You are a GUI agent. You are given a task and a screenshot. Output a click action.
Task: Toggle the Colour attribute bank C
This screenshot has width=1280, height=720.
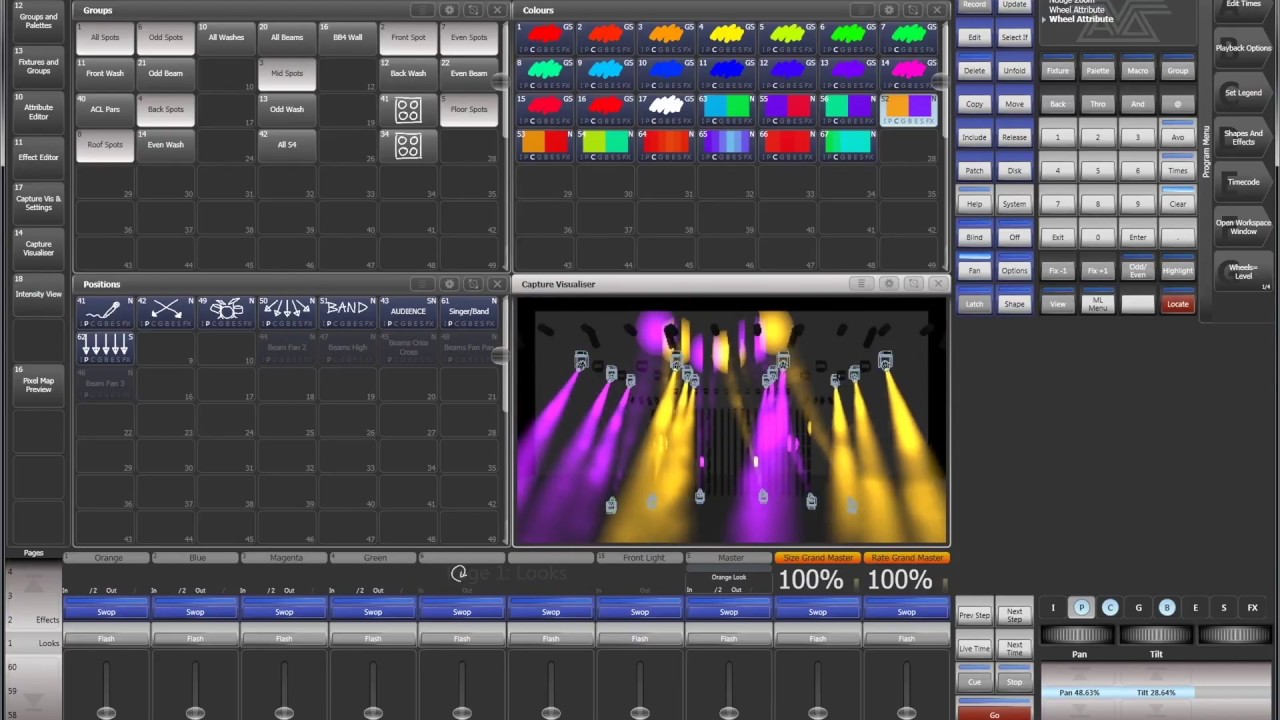point(1110,608)
